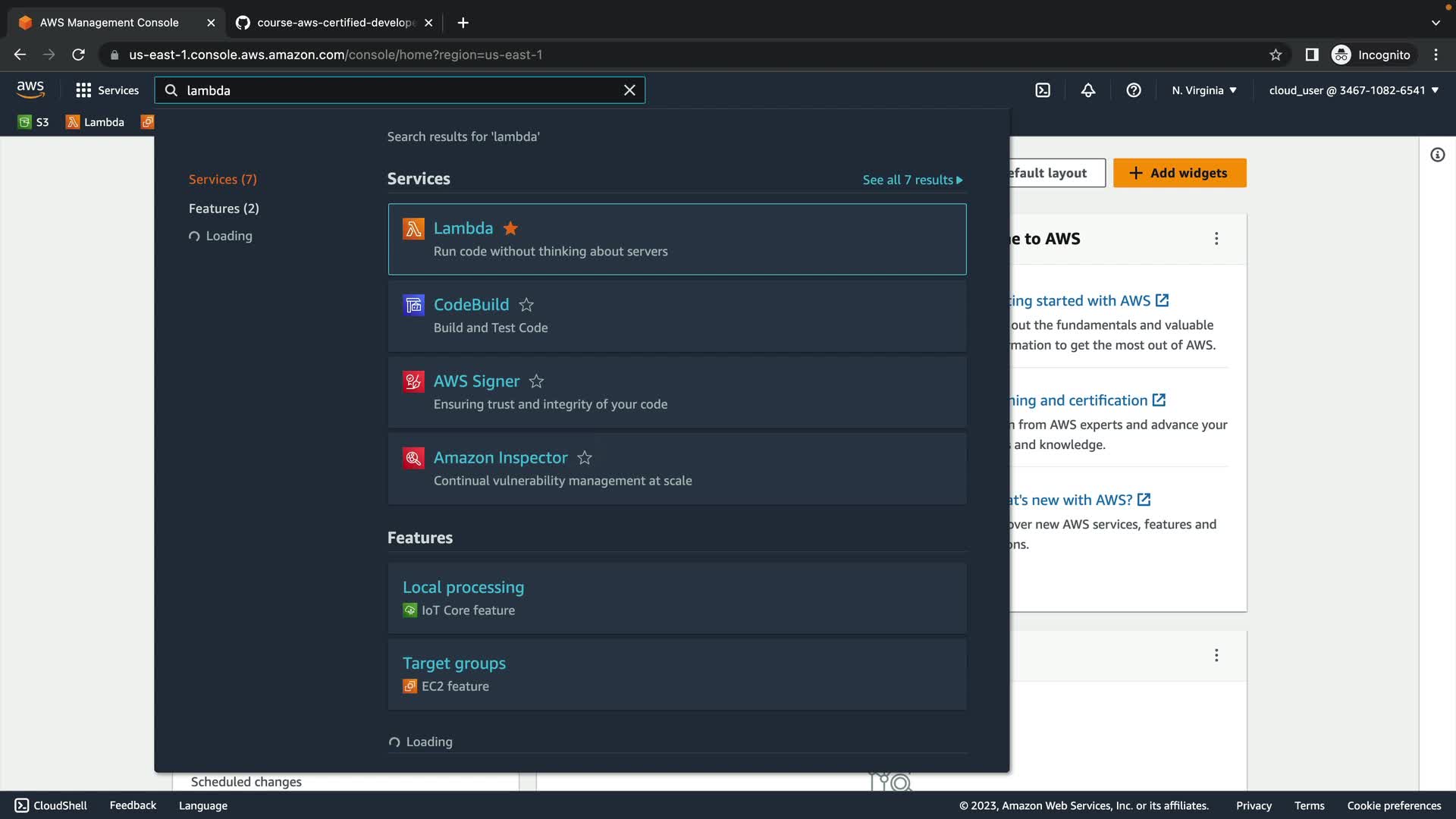This screenshot has height=819, width=1456.
Task: Open CloudShell icon in top navigation bar
Action: (x=1043, y=90)
